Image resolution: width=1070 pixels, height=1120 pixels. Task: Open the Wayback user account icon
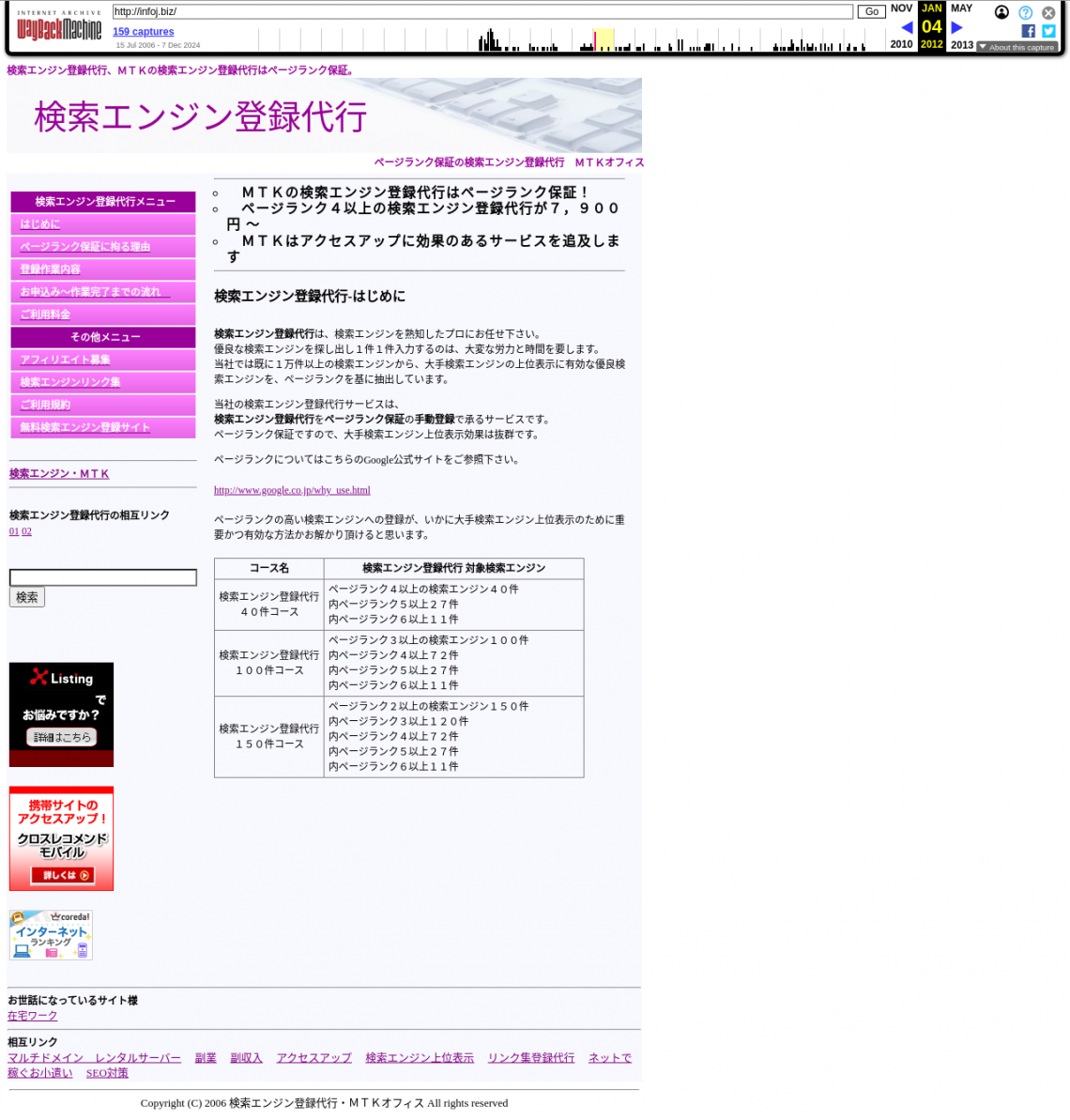point(1001,12)
